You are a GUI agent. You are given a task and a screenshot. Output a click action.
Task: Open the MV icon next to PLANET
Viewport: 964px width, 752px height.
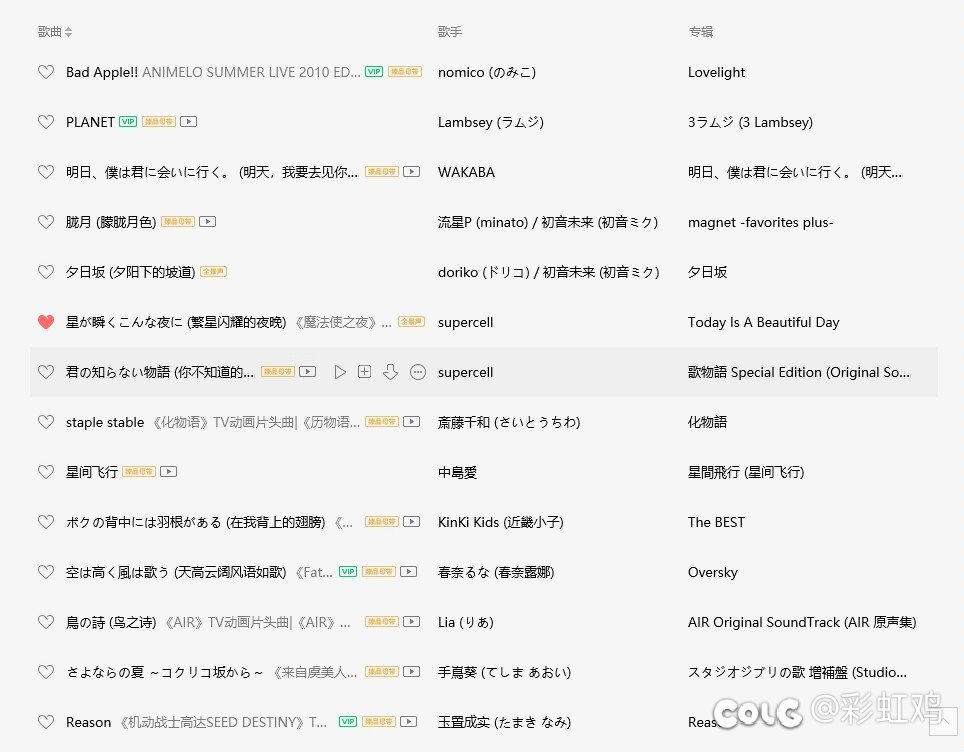[x=189, y=122]
